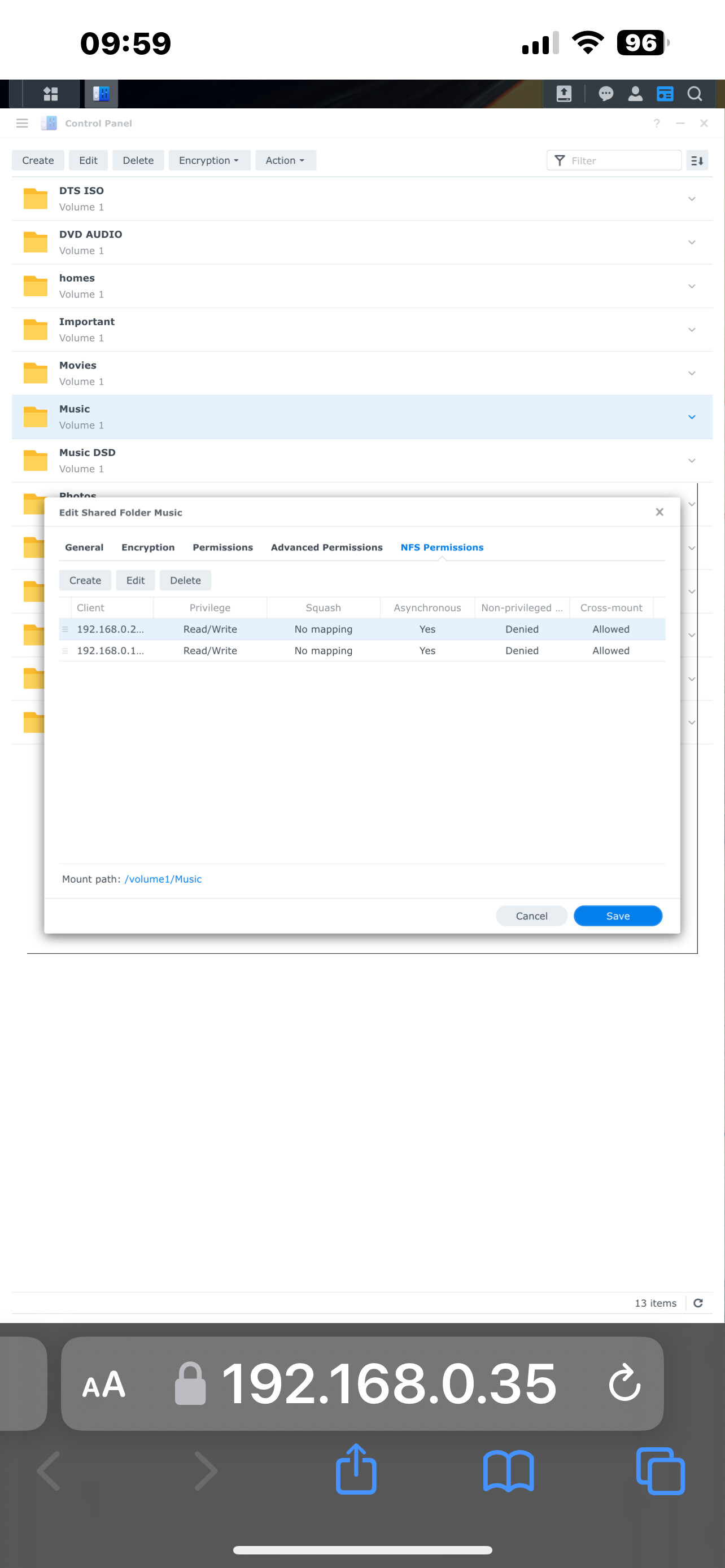The height and width of the screenshot is (1568, 725).
Task: Open the Action dropdown menu
Action: click(285, 161)
